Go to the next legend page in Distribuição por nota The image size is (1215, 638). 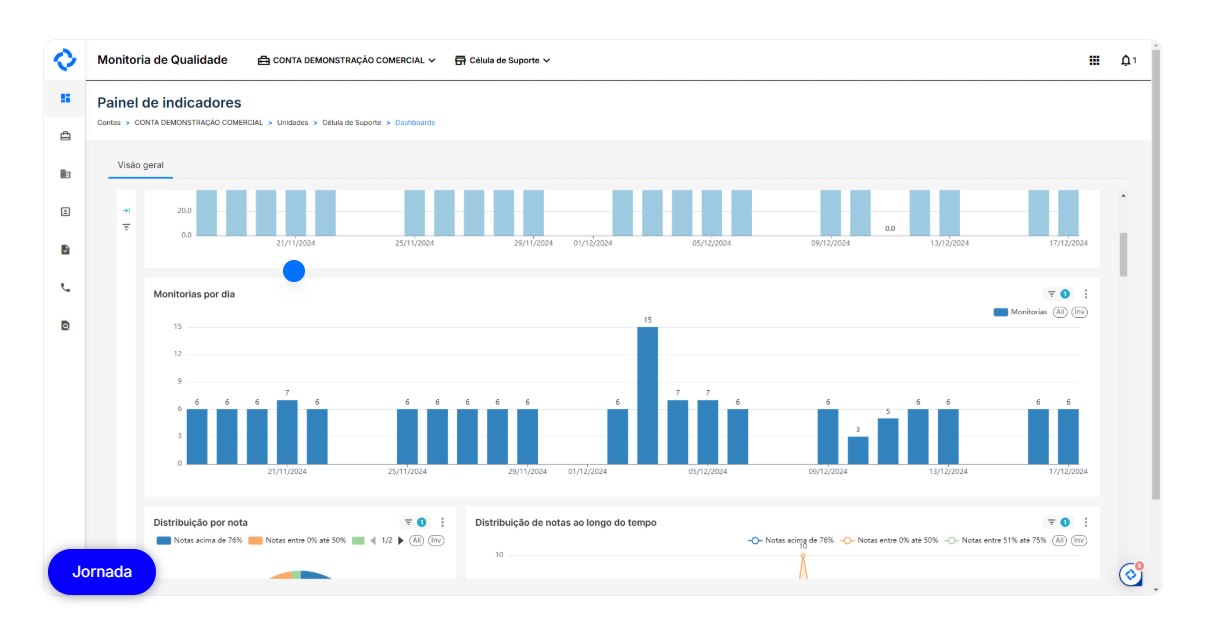(x=401, y=540)
